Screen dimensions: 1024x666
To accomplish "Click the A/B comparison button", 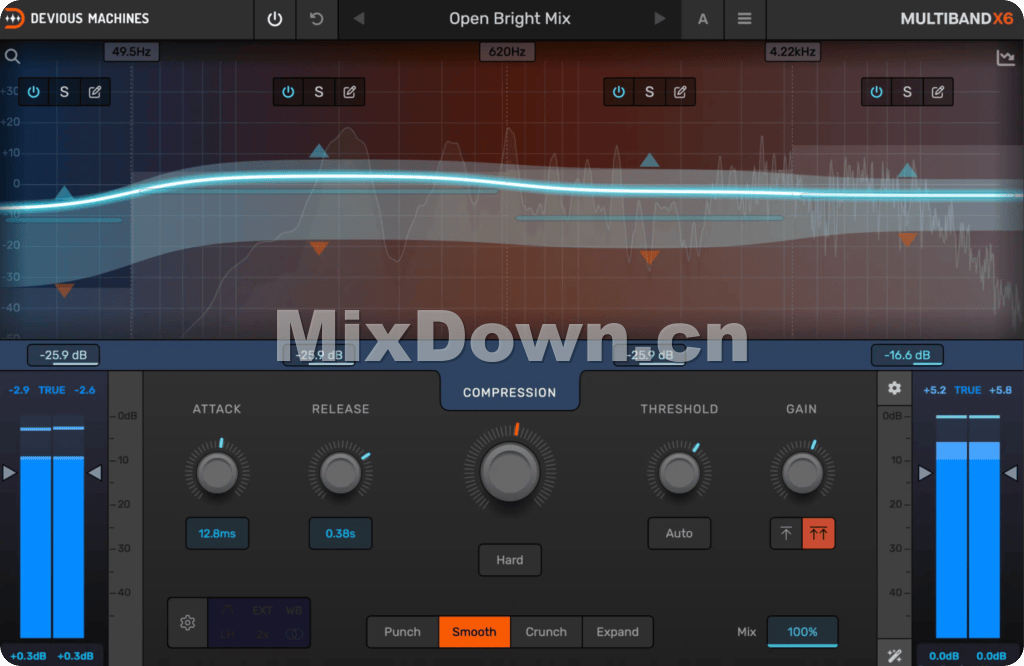I will 703,19.
